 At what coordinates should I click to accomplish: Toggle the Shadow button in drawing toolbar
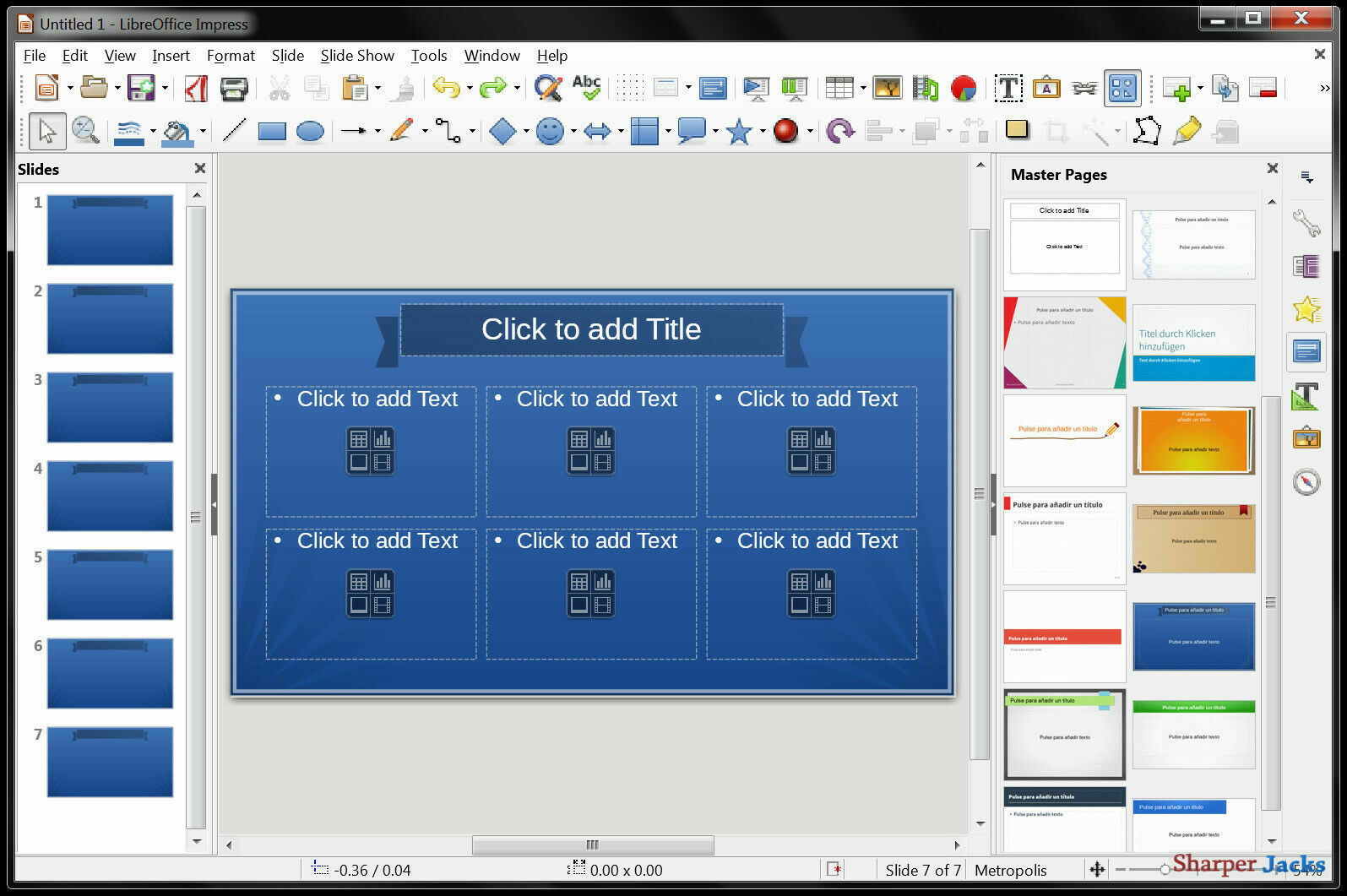(x=1018, y=131)
